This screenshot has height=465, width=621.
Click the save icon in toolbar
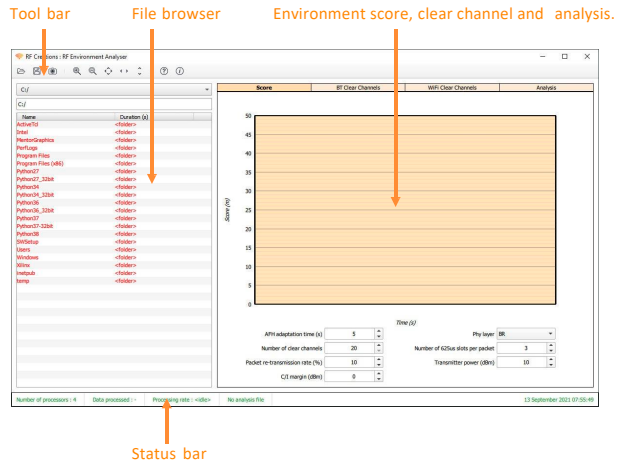point(37,72)
